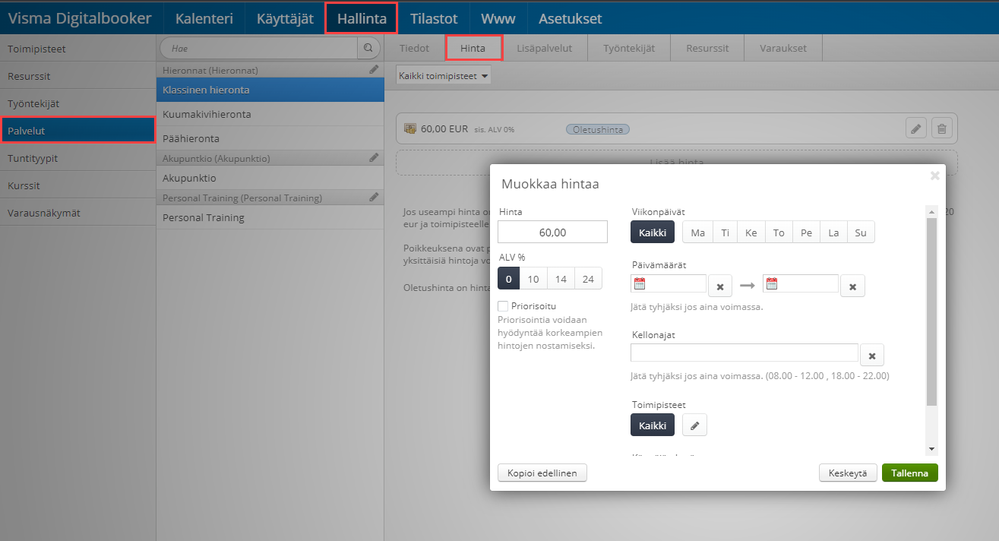
Task: Select Varausnäkymät in the sidebar
Action: (x=78, y=213)
